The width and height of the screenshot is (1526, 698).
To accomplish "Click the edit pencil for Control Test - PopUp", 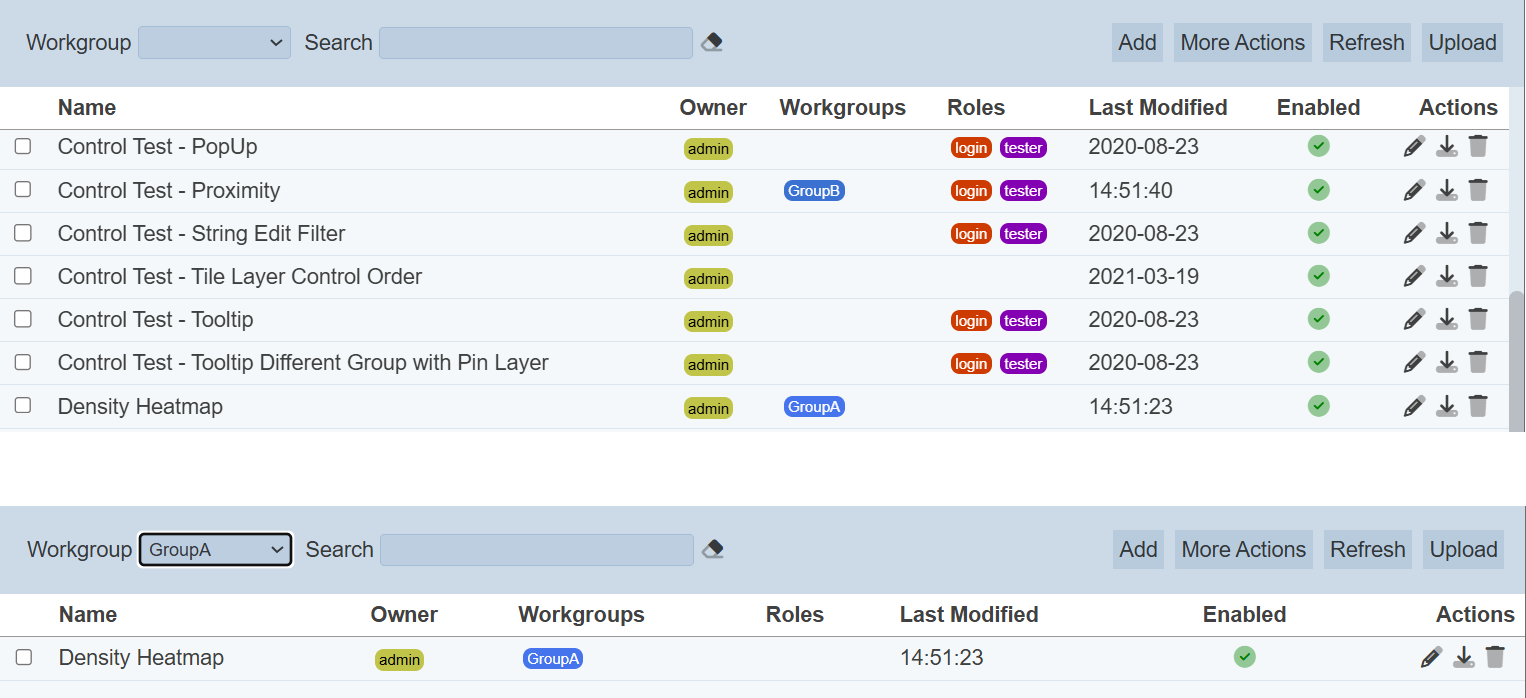I will [x=1414, y=147].
